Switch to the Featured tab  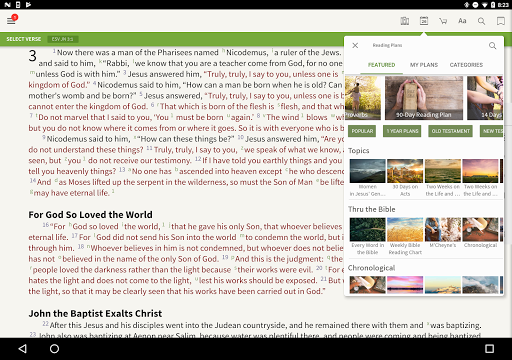point(381,65)
